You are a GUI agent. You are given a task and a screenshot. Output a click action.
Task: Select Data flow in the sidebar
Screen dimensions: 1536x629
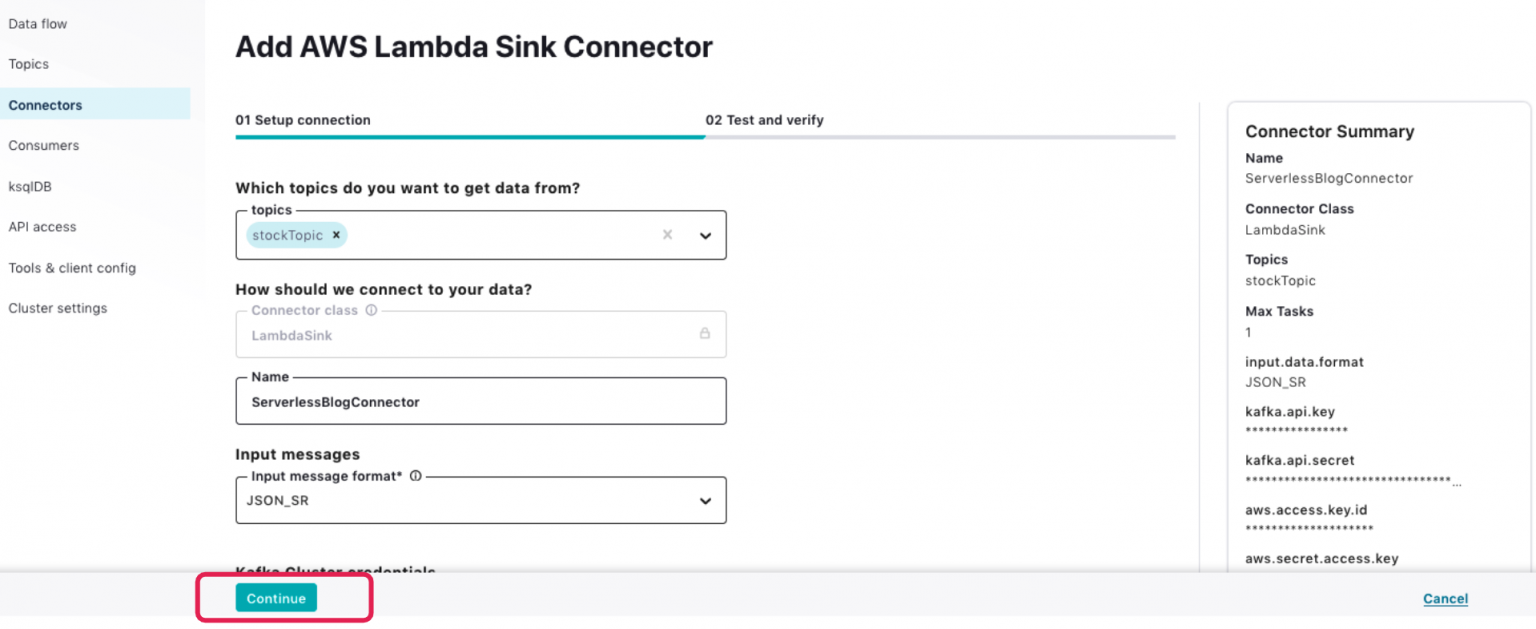[x=37, y=23]
